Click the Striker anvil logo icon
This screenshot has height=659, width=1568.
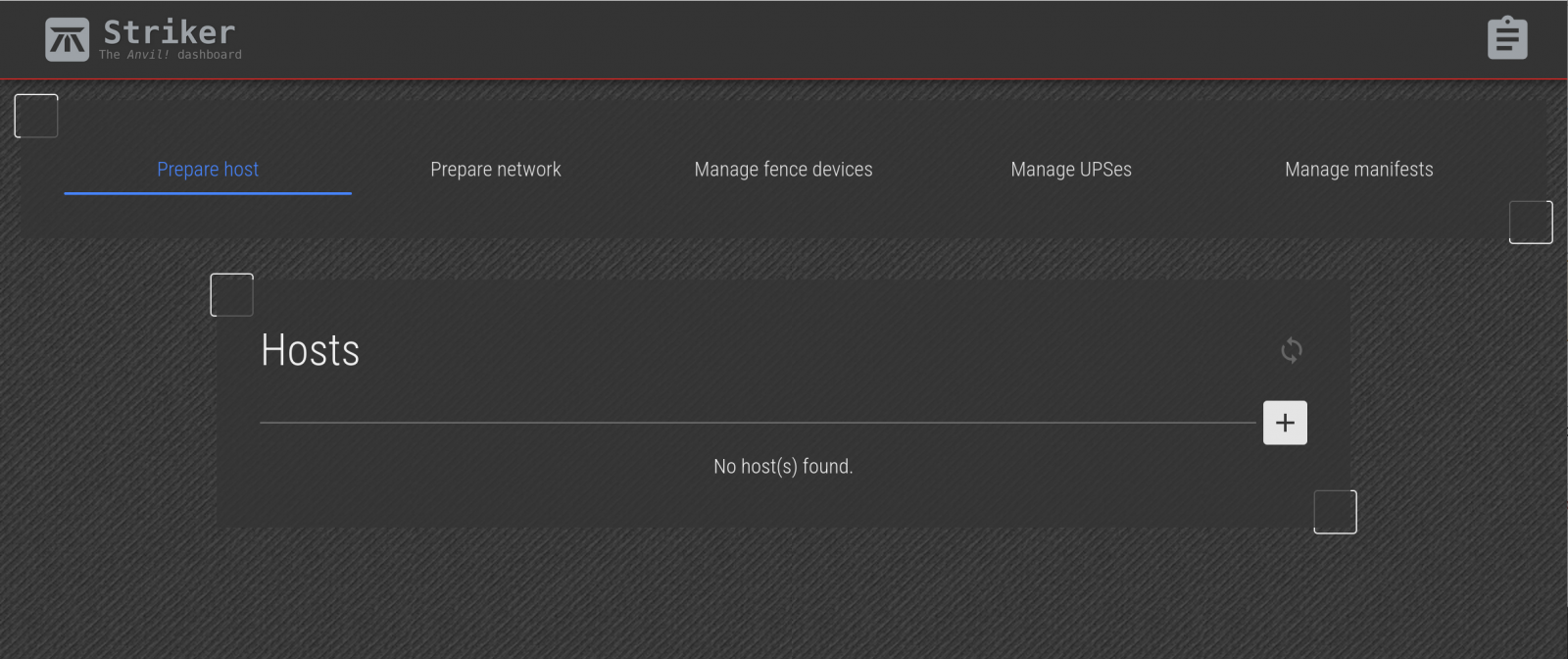click(x=67, y=40)
